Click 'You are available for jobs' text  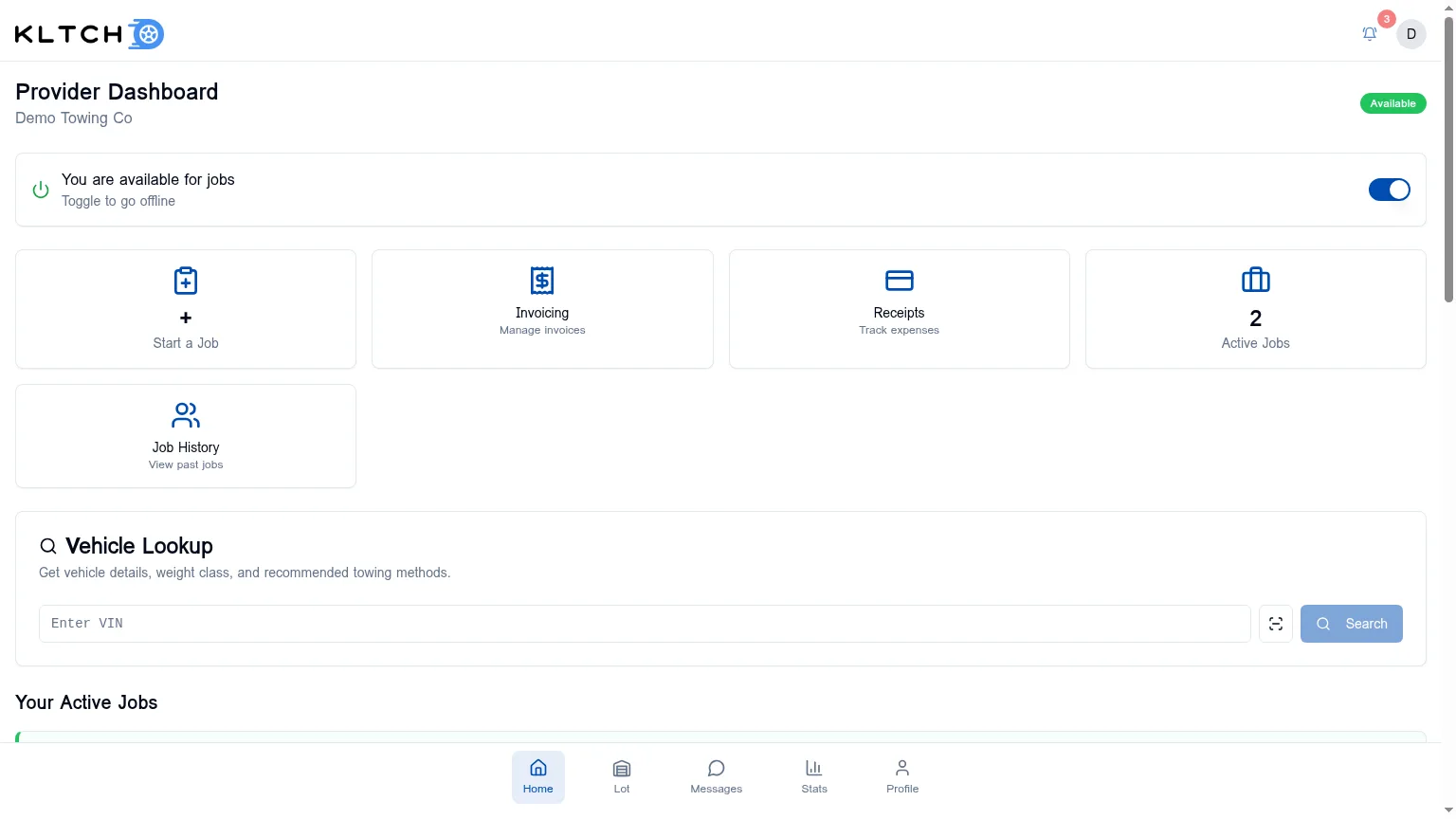148,180
